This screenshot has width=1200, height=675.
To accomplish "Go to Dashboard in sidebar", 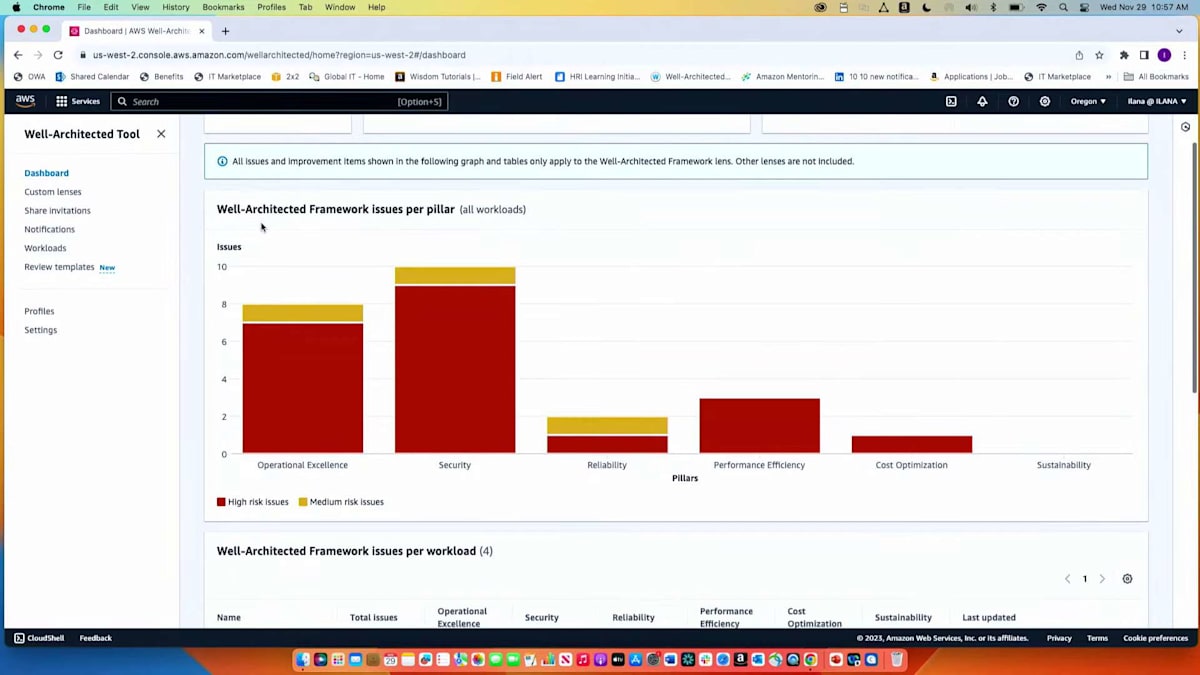I will pyautogui.click(x=46, y=173).
